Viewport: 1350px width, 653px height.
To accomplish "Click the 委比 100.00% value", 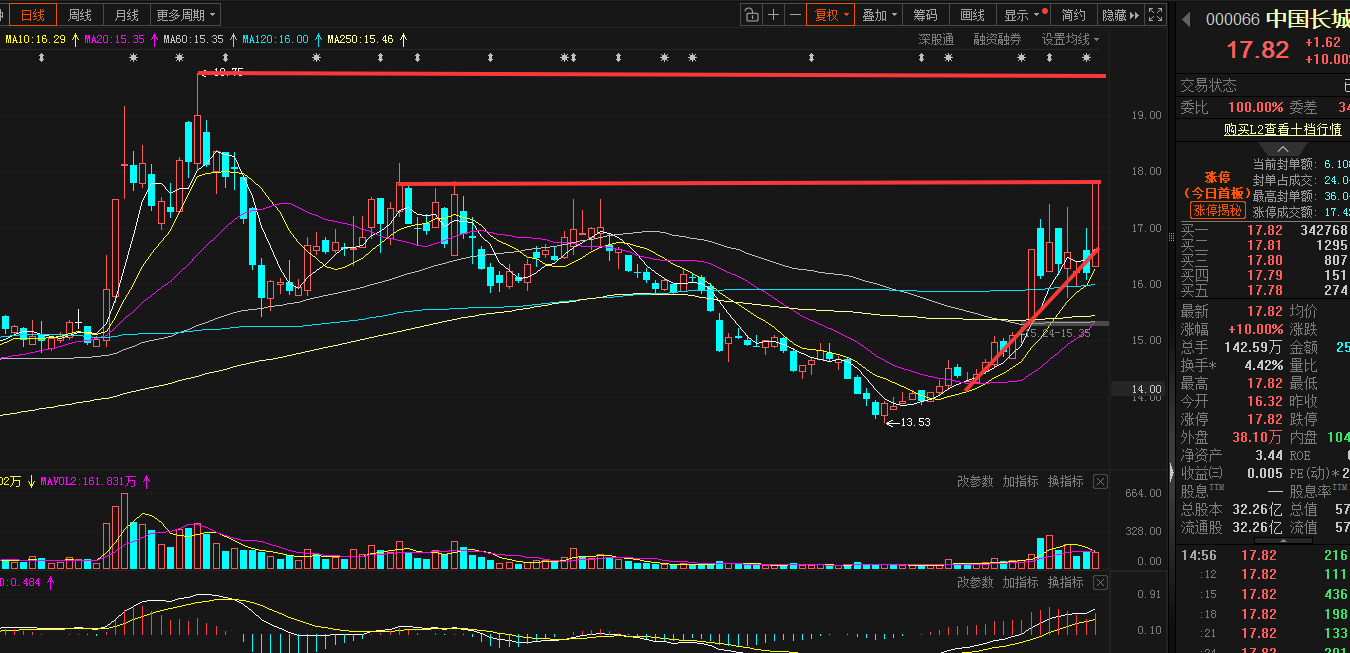I will click(x=1256, y=107).
